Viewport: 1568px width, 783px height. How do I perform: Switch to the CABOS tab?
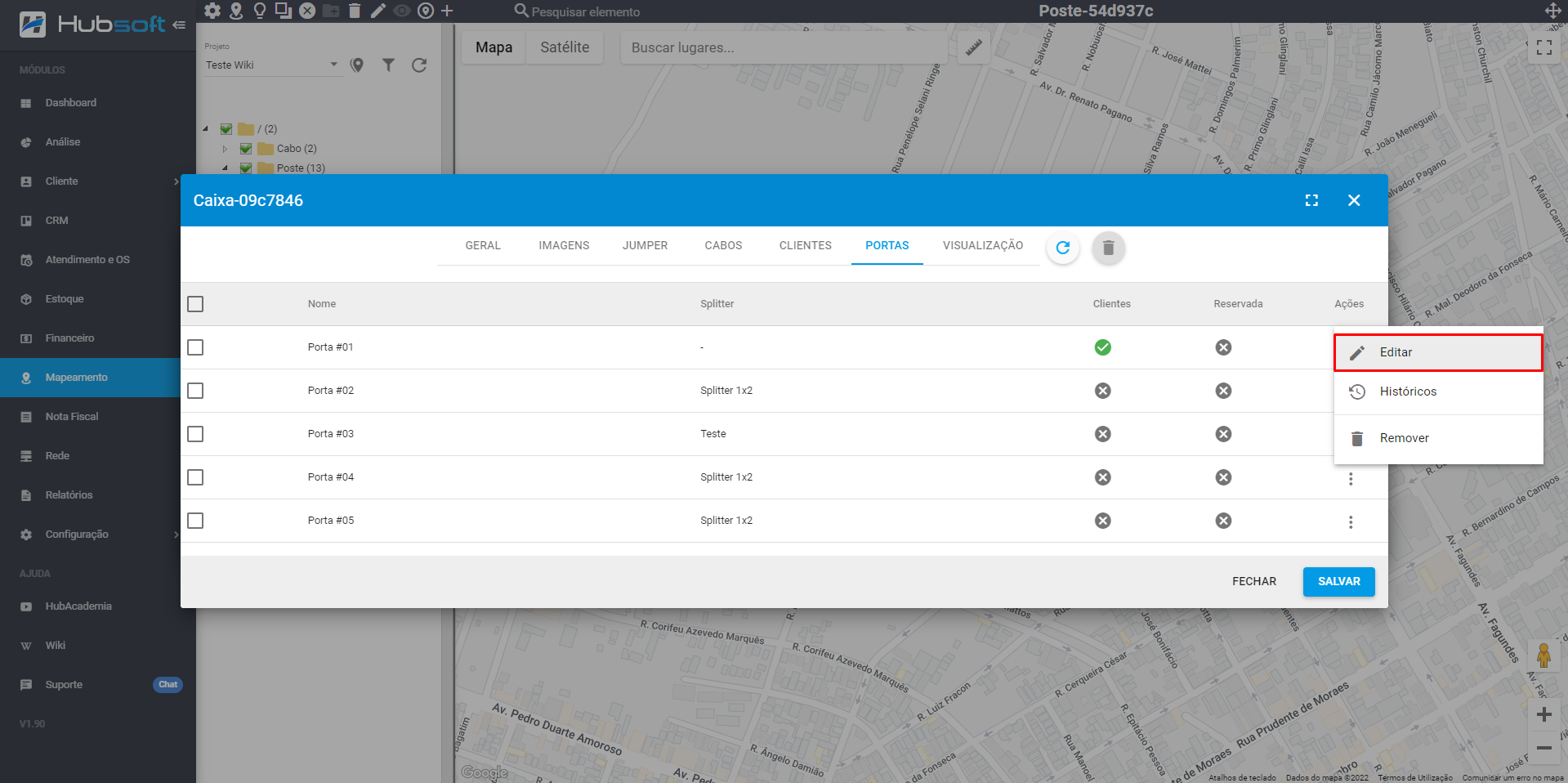point(723,245)
